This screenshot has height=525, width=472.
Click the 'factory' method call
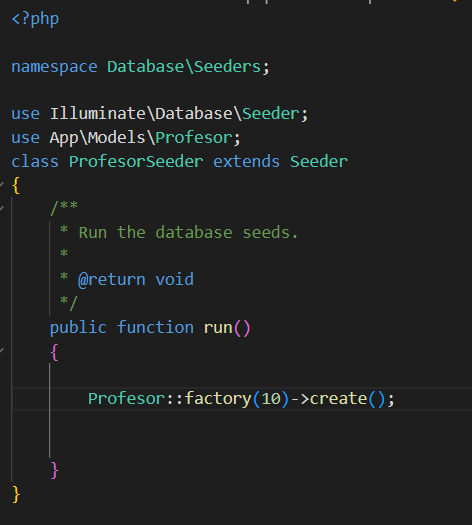tap(218, 399)
